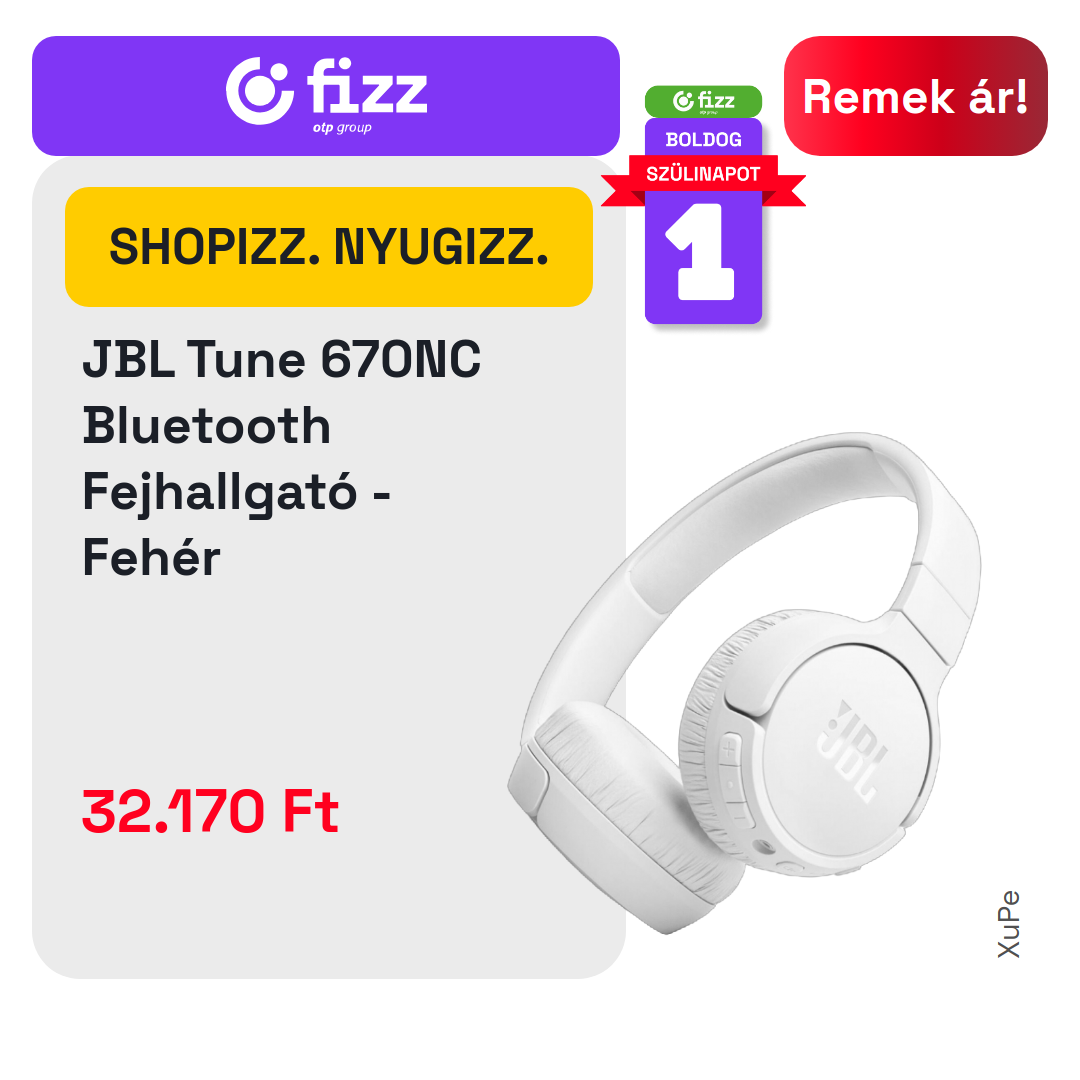Screen dimensions: 1080x1080
Task: Click the white headphones product image
Action: pos(744,683)
